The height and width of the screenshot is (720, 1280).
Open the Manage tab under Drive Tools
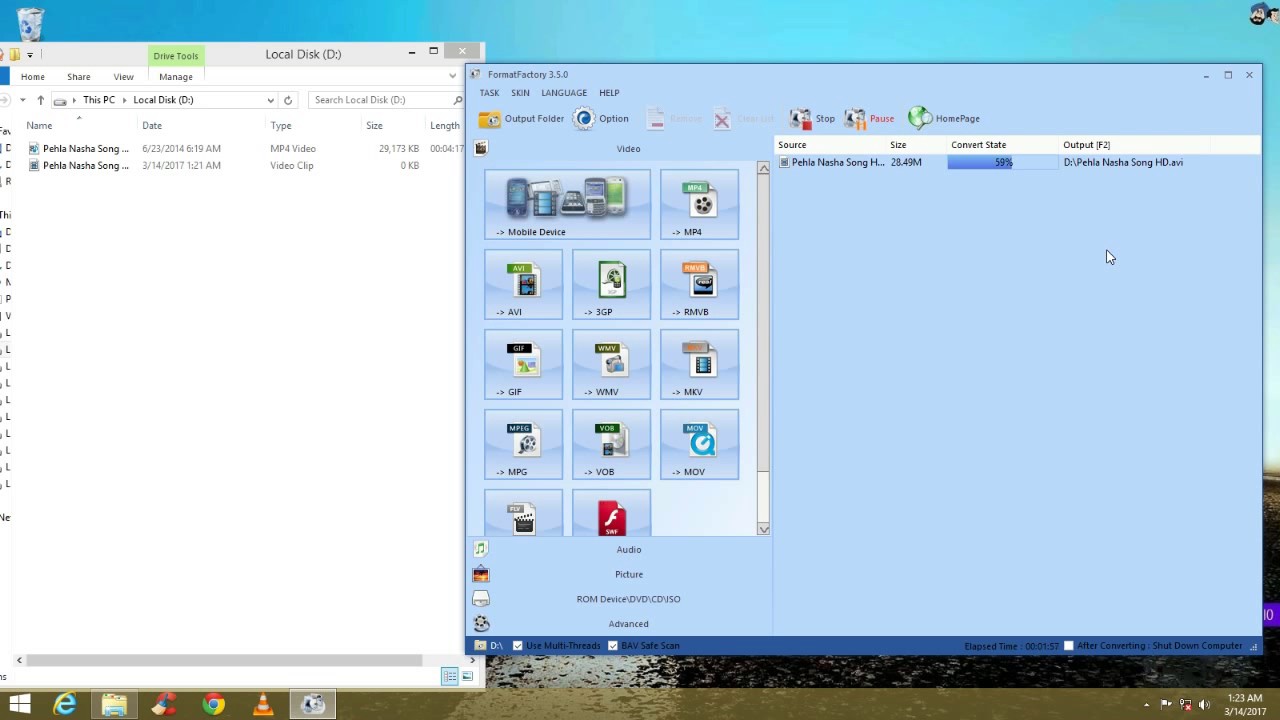[x=176, y=77]
